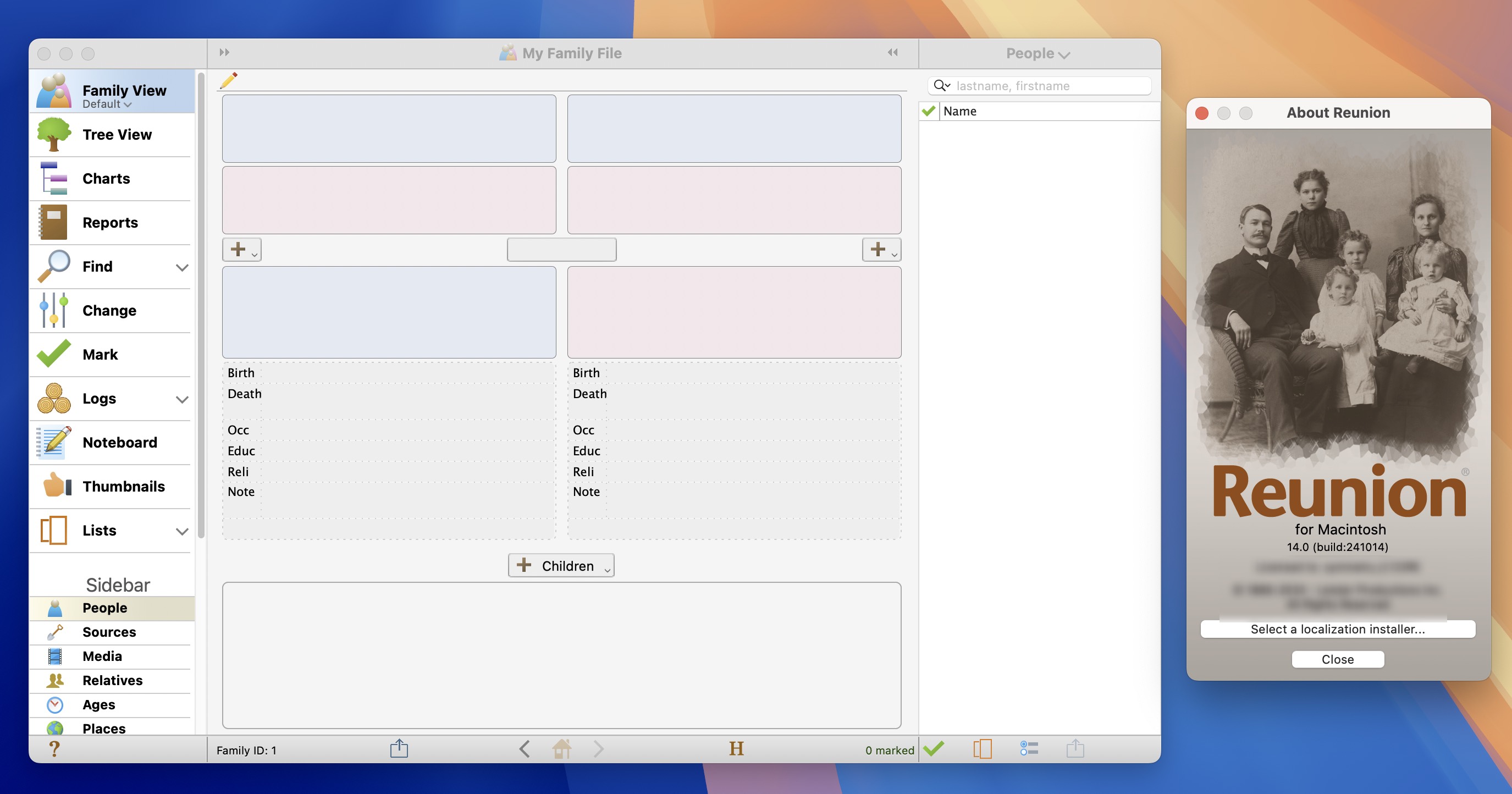The height and width of the screenshot is (794, 1512).
Task: Select the Media sidebar item
Action: (x=101, y=655)
